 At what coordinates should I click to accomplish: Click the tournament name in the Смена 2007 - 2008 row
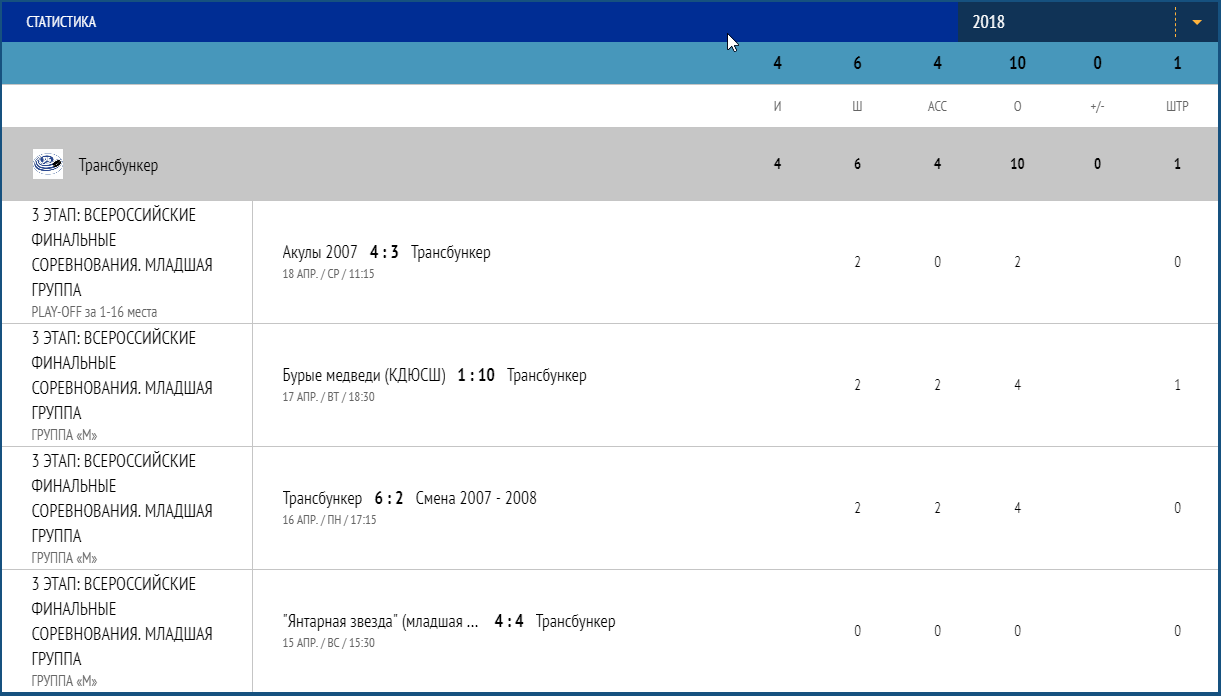click(x=122, y=499)
